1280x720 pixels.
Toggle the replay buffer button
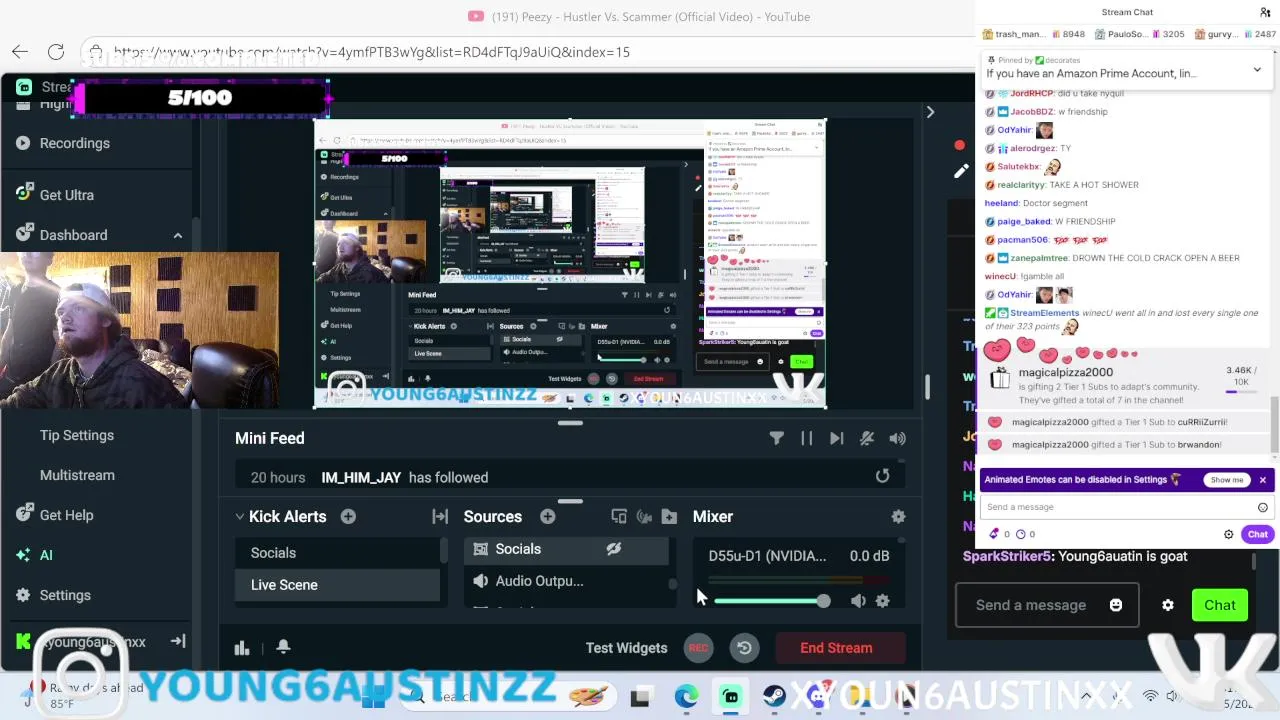point(744,648)
